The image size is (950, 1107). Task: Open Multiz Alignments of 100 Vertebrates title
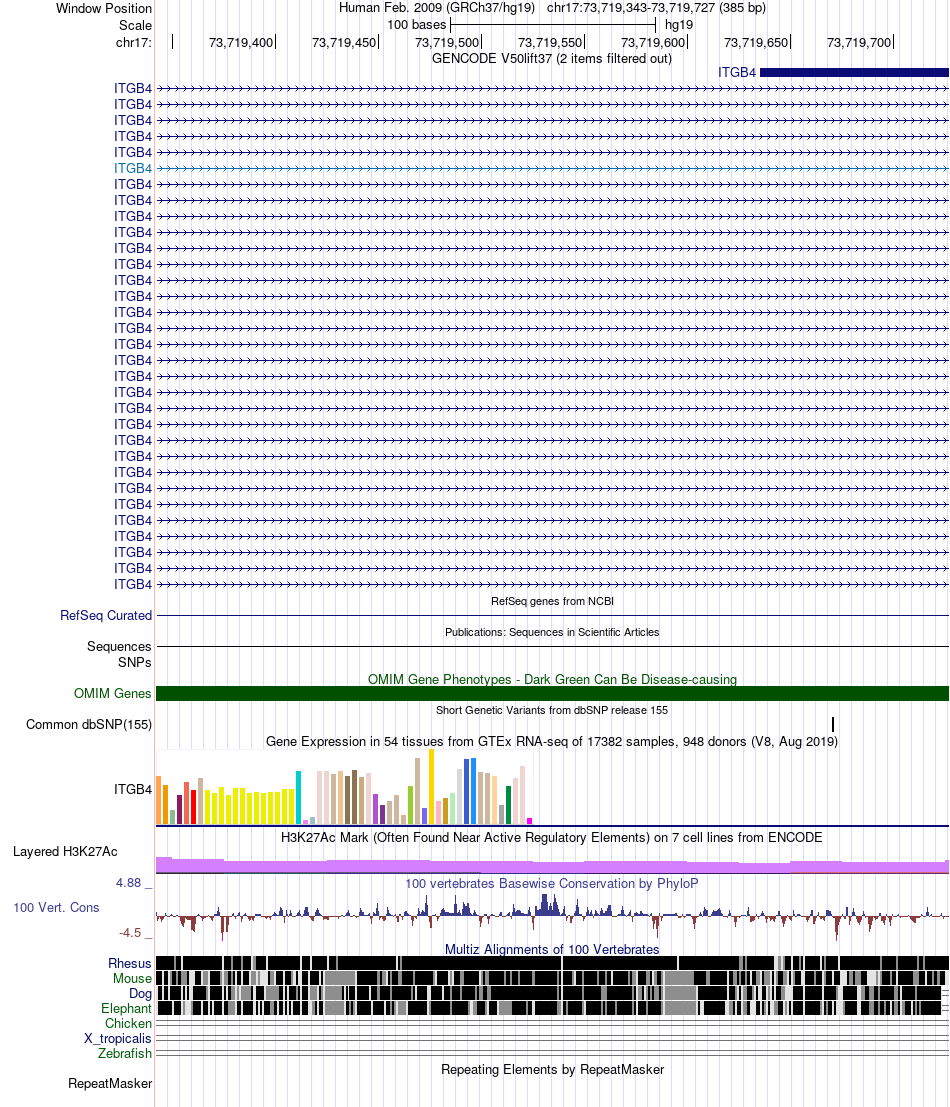point(552,950)
